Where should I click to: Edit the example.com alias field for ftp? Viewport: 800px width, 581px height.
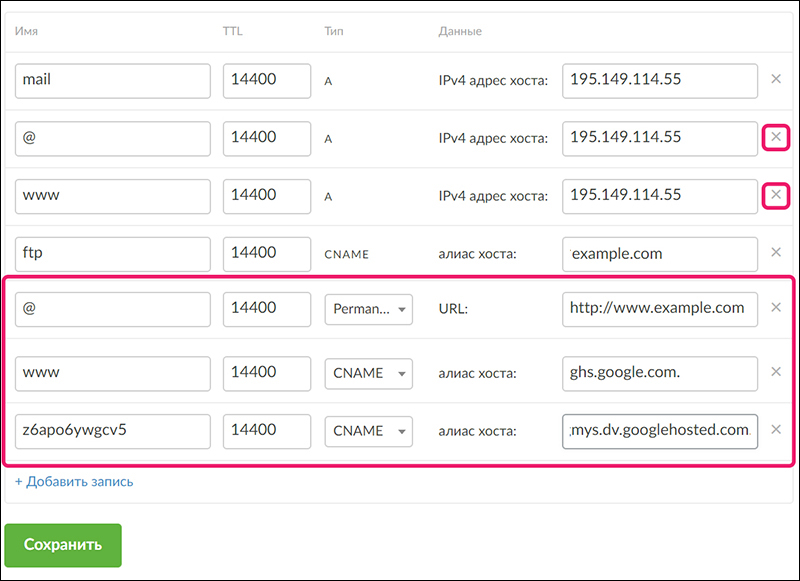pyautogui.click(x=659, y=254)
